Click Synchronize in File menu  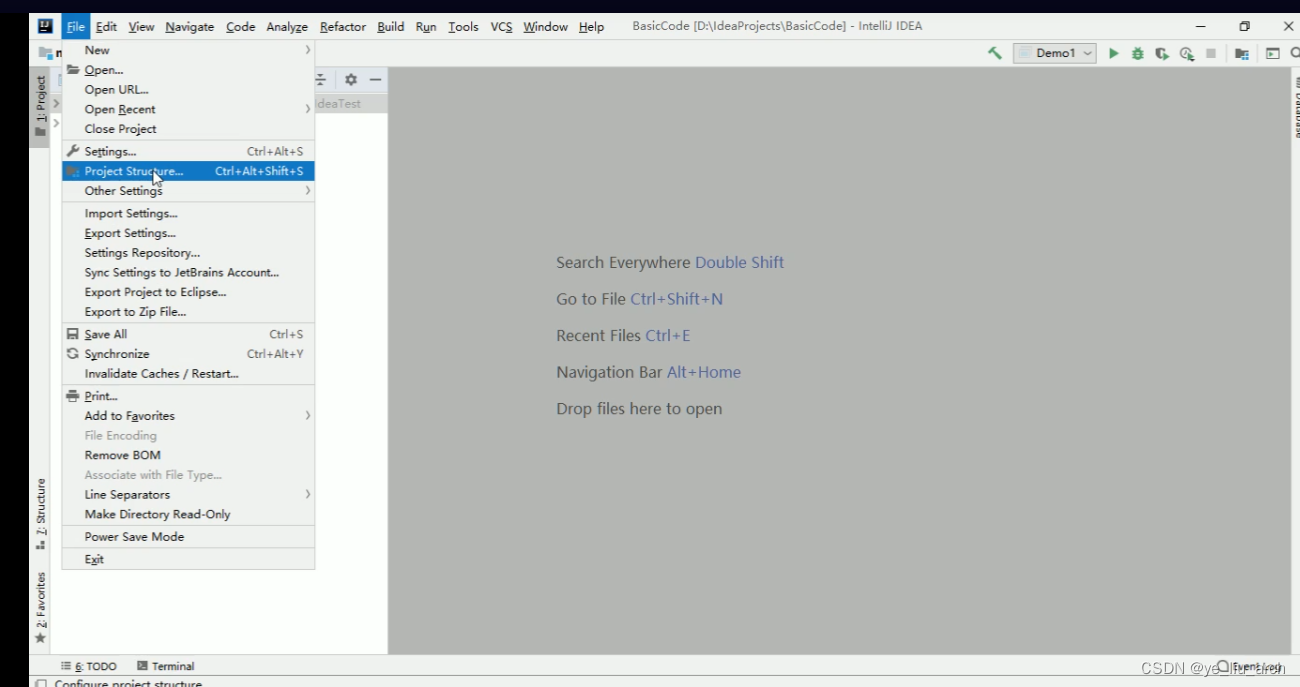[x=188, y=354]
